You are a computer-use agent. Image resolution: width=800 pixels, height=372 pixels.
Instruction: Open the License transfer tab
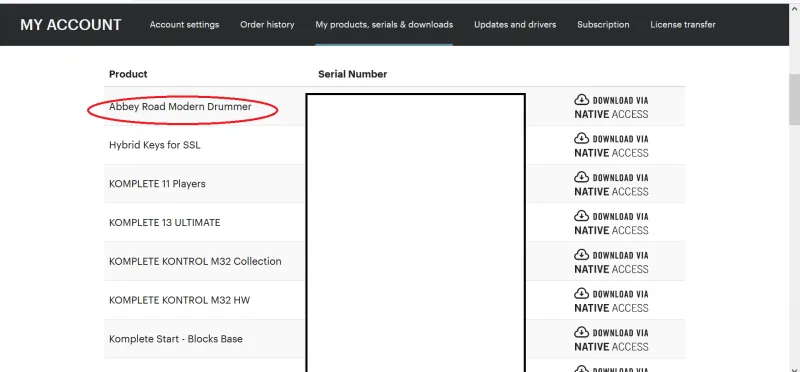click(683, 24)
